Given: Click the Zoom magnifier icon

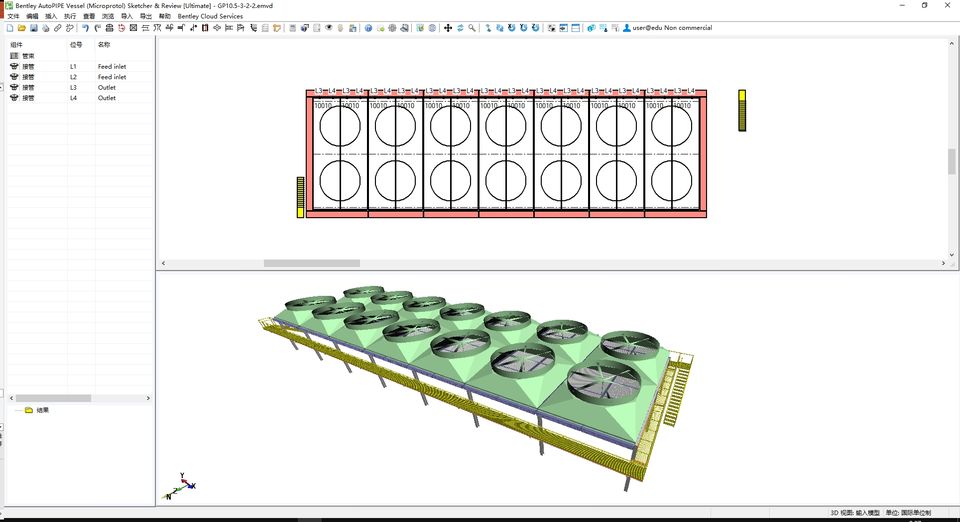Looking at the screenshot, I should pyautogui.click(x=472, y=28).
